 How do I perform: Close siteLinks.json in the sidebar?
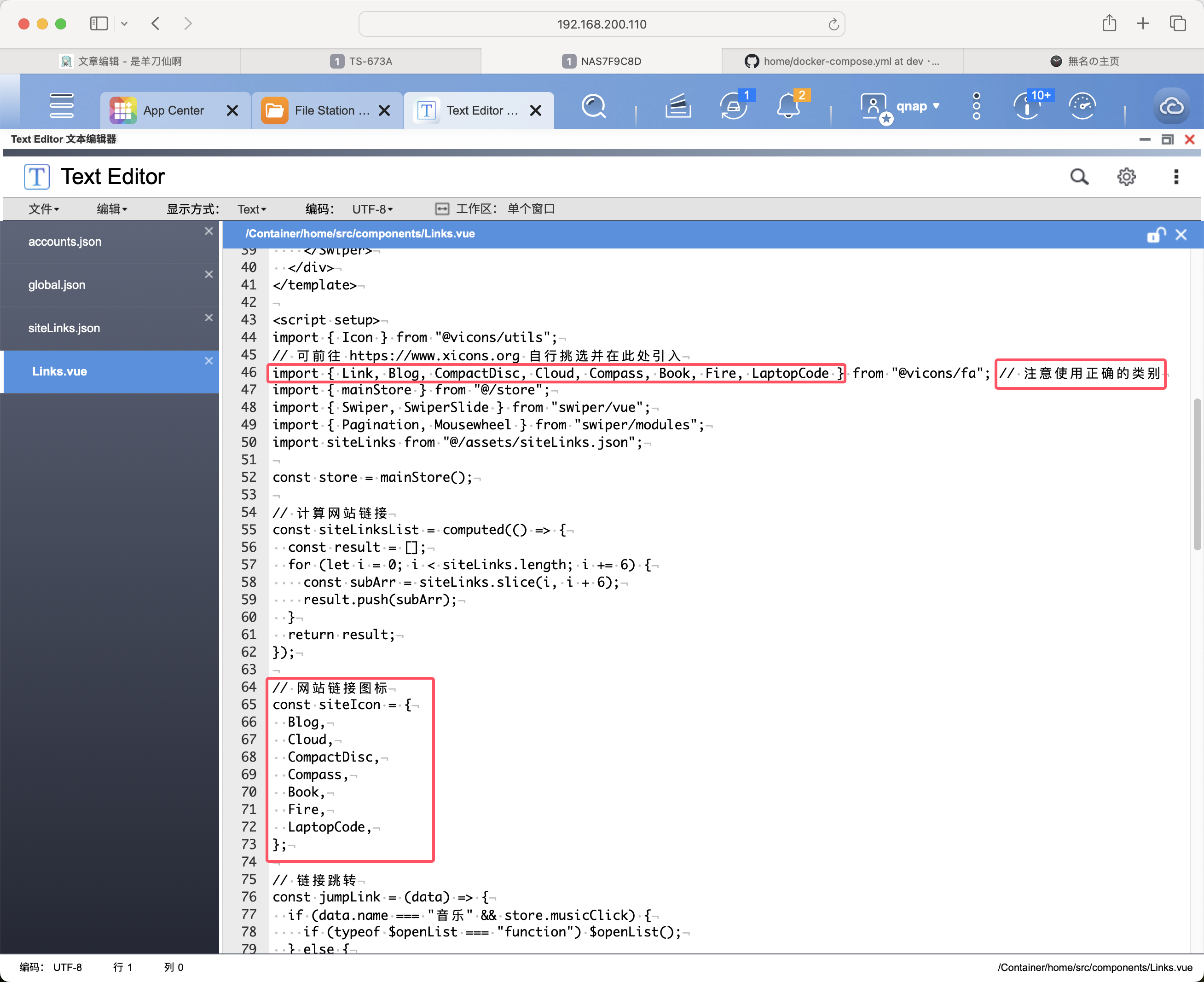pyautogui.click(x=209, y=318)
